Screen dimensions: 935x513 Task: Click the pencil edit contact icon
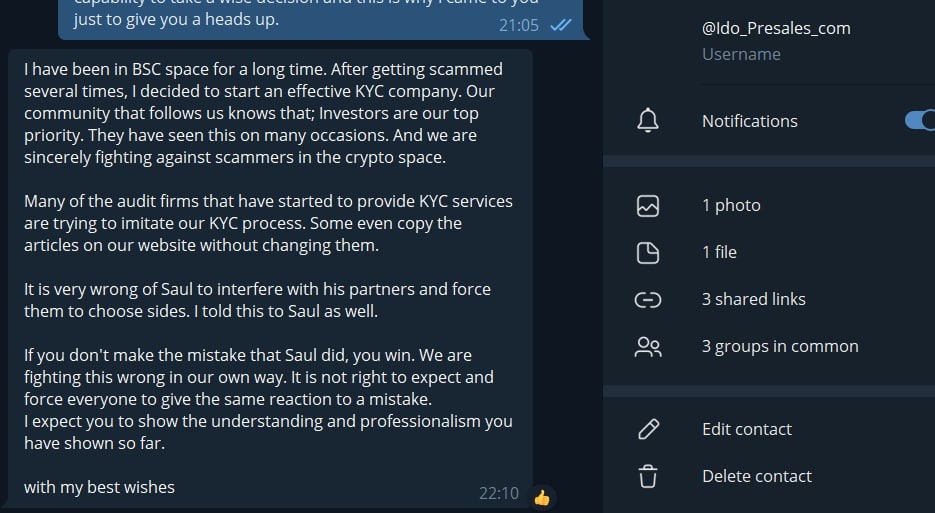(x=648, y=430)
